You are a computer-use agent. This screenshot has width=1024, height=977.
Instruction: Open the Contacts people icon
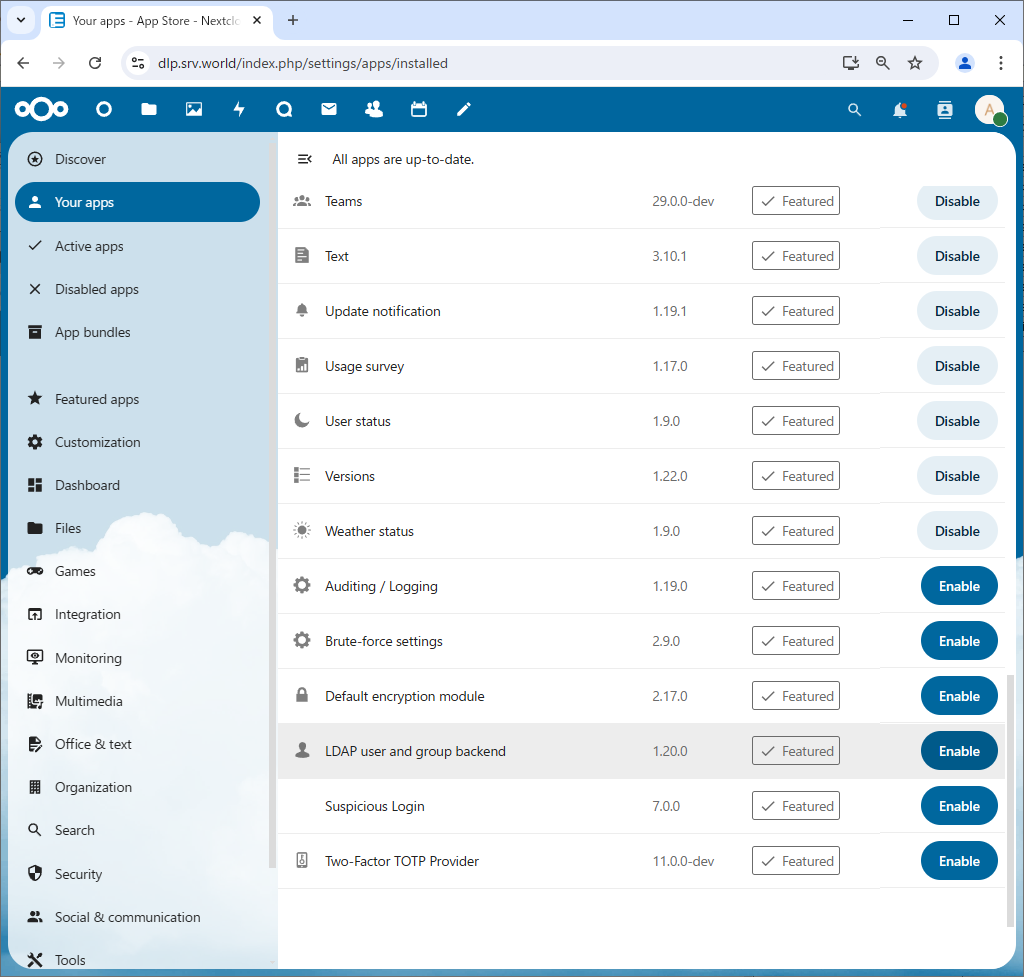click(x=374, y=109)
